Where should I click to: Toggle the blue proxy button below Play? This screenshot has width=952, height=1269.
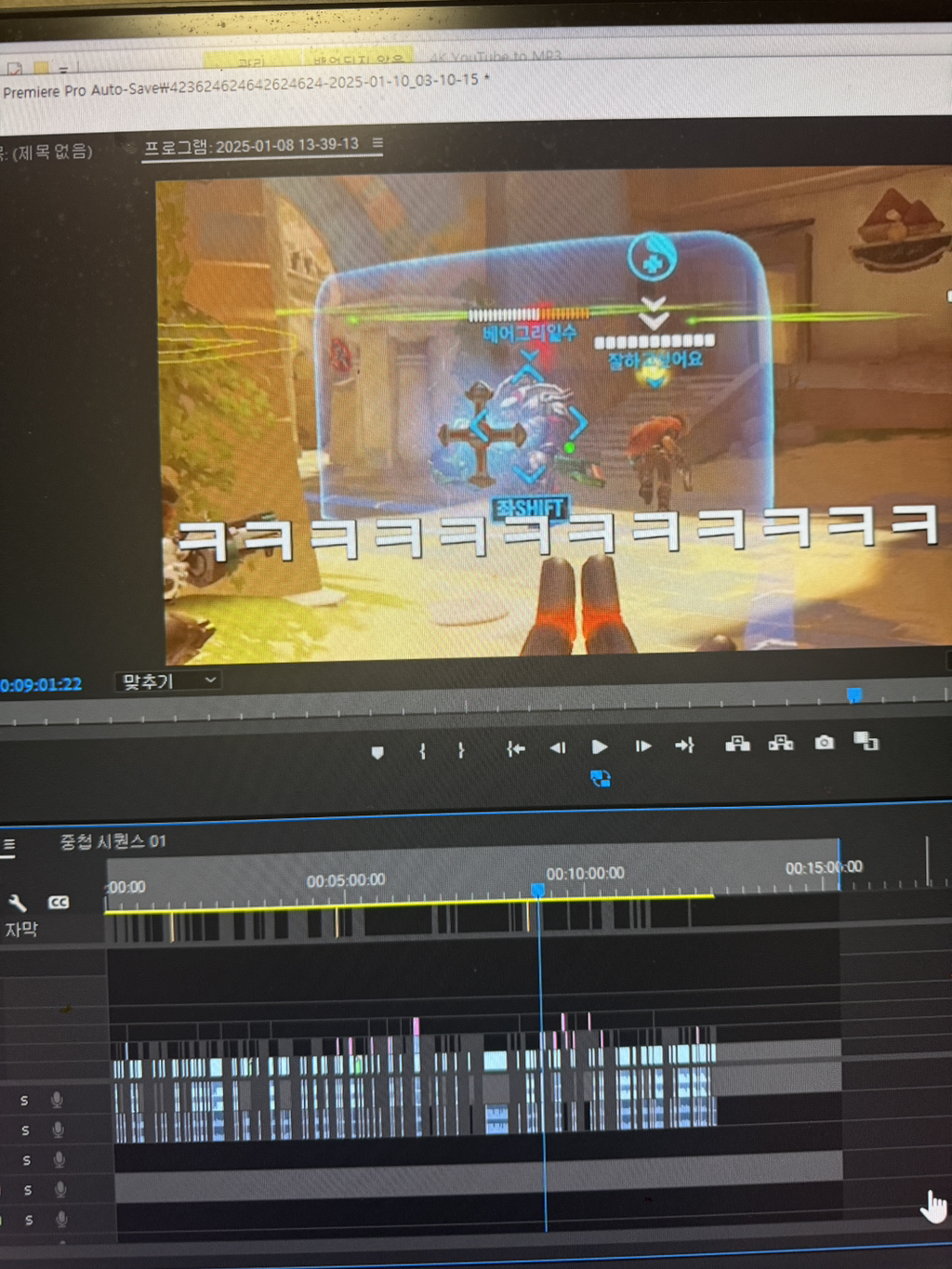coord(601,778)
